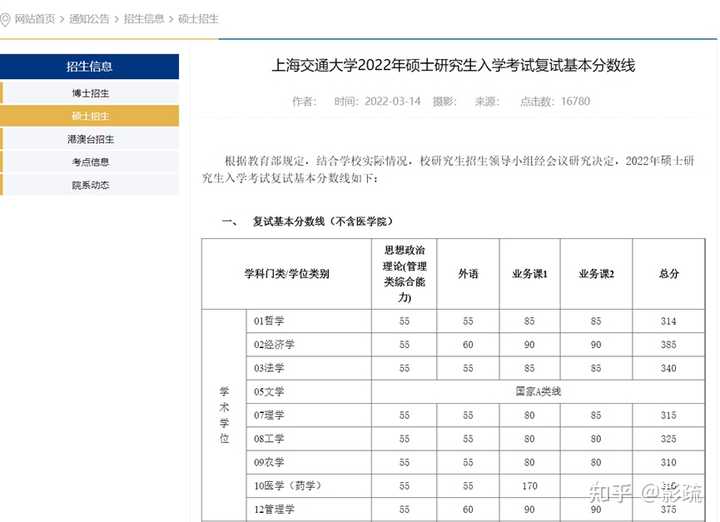Click the 学术学位 vertical row label
The height and width of the screenshot is (522, 720).
click(x=224, y=415)
